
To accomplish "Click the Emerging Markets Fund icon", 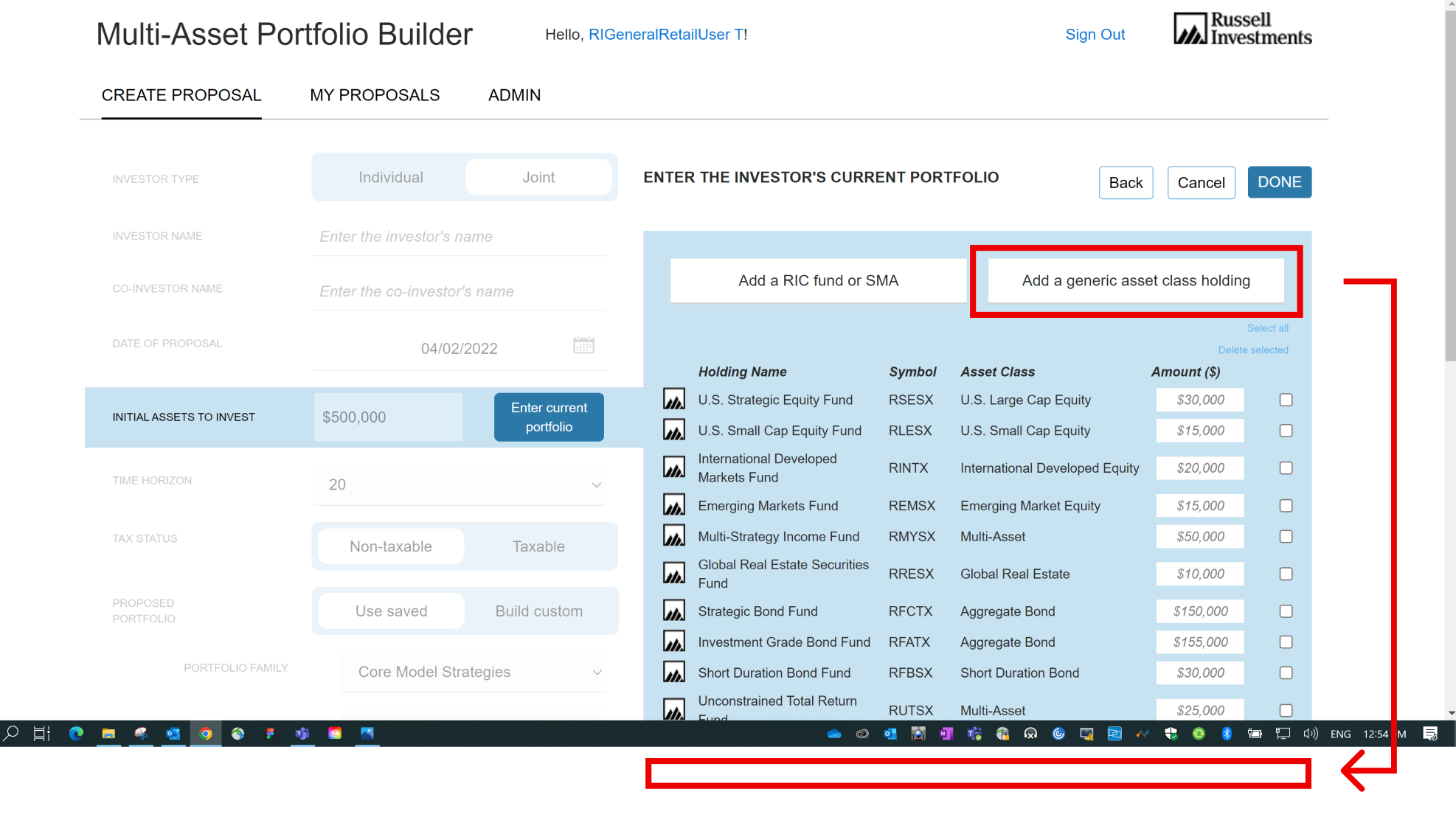I will click(x=673, y=506).
